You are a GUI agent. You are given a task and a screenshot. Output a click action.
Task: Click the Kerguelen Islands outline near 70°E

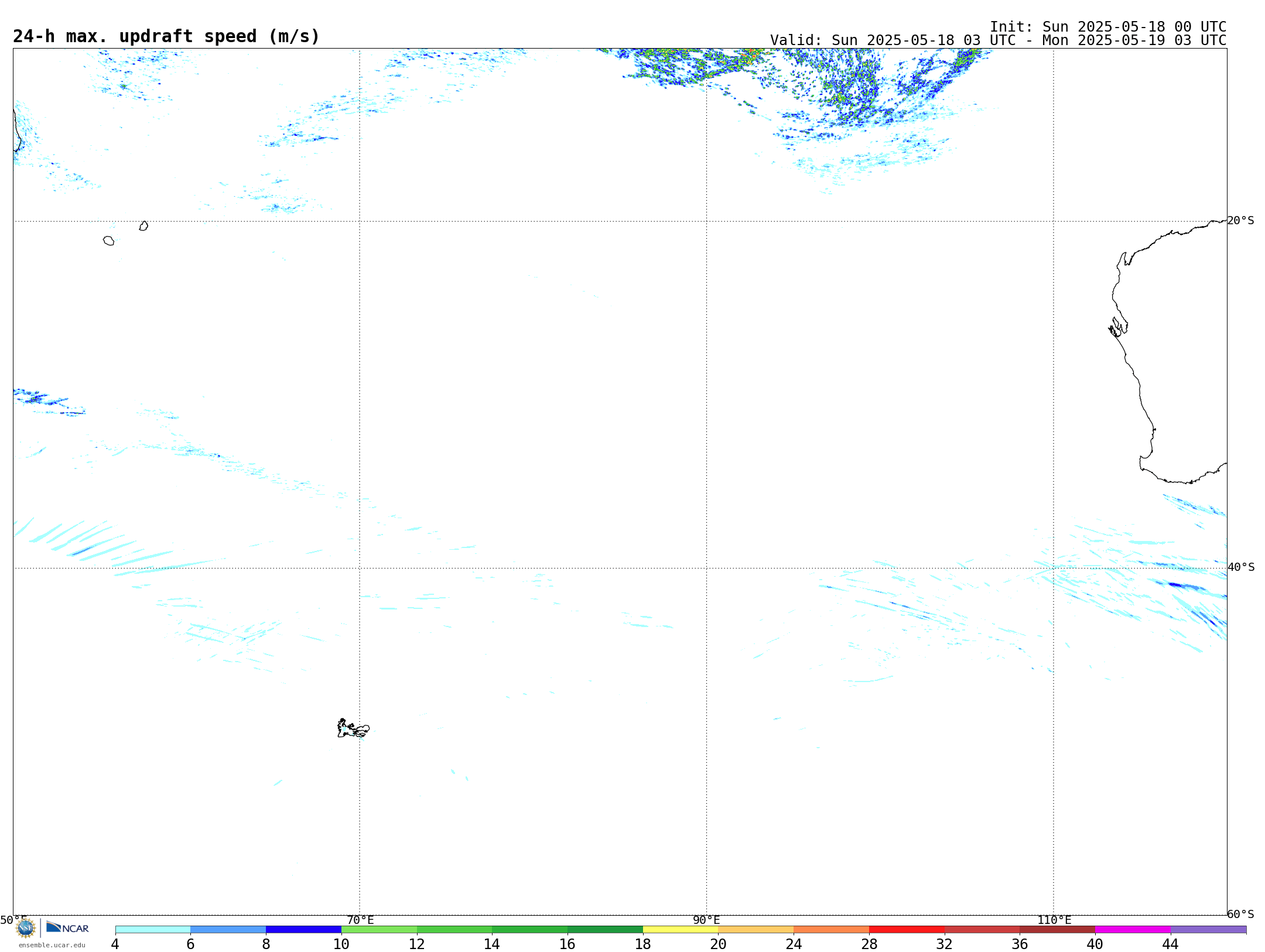tap(353, 728)
